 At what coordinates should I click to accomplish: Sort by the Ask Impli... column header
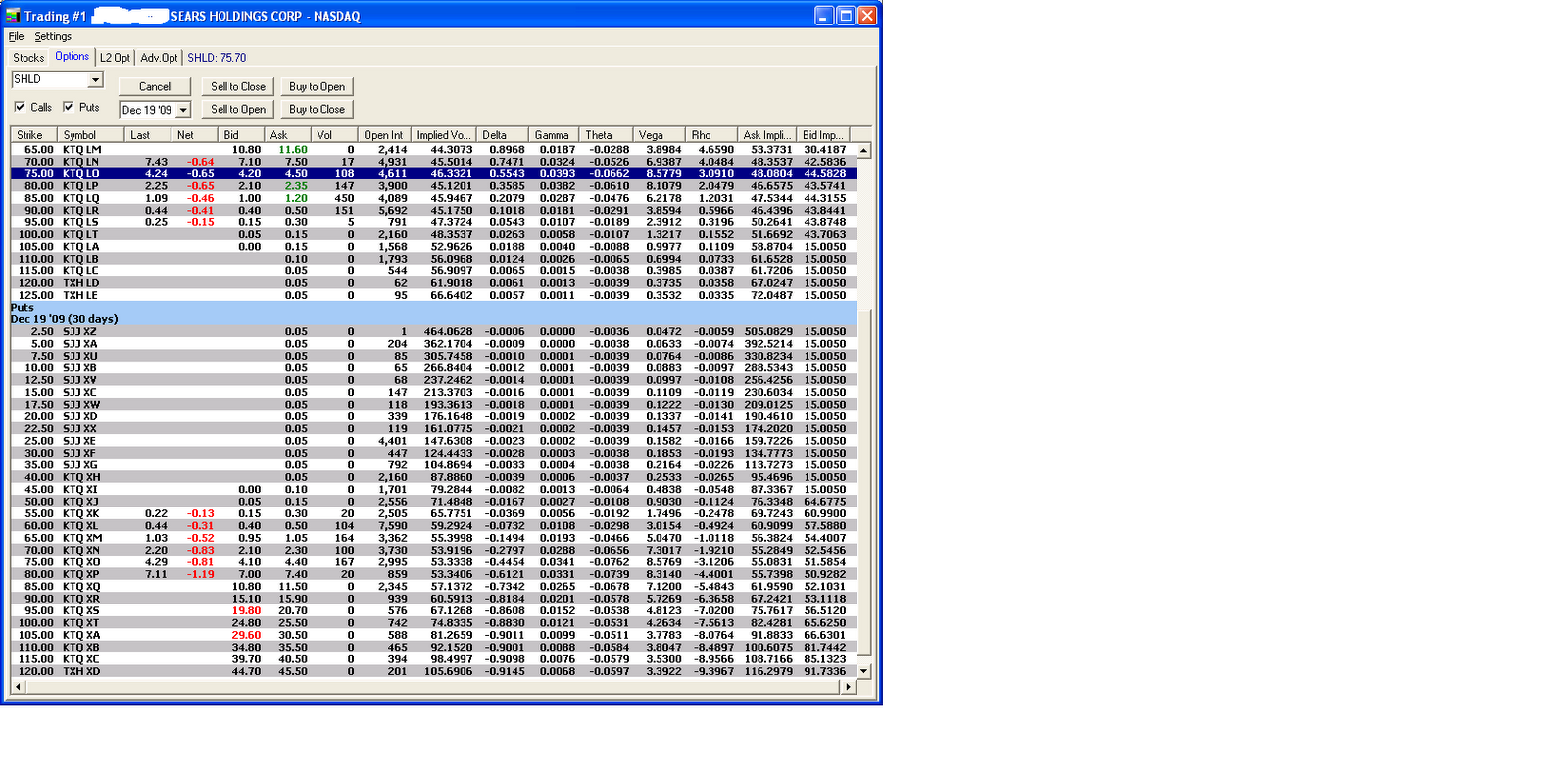pyautogui.click(x=767, y=135)
